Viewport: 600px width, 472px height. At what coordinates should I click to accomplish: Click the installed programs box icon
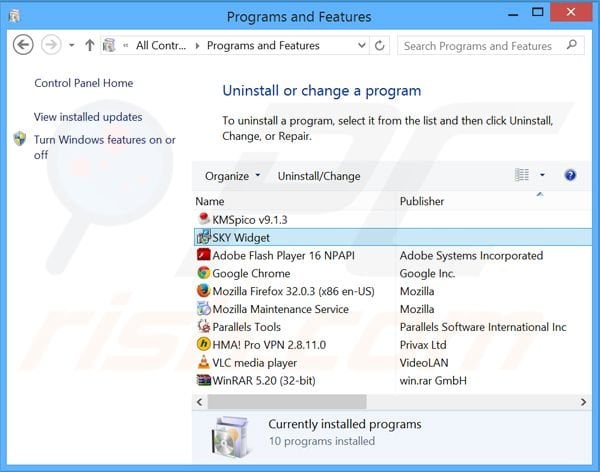(230, 436)
